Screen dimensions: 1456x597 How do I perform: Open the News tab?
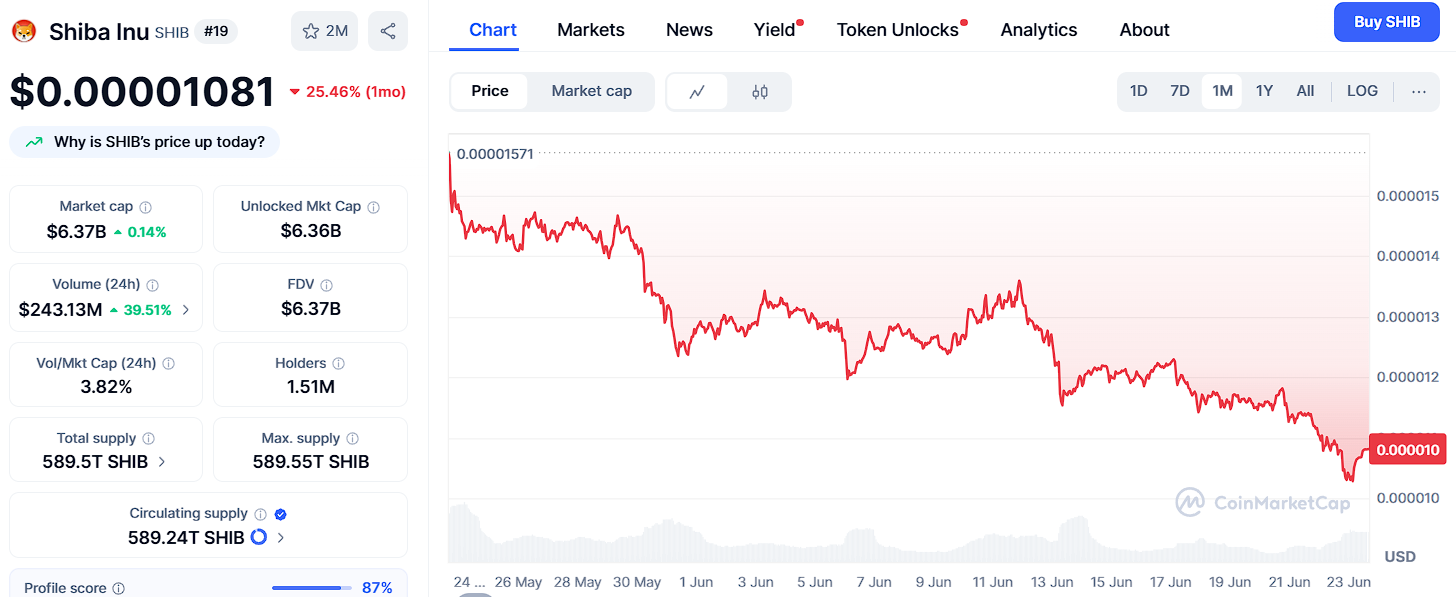[x=689, y=30]
